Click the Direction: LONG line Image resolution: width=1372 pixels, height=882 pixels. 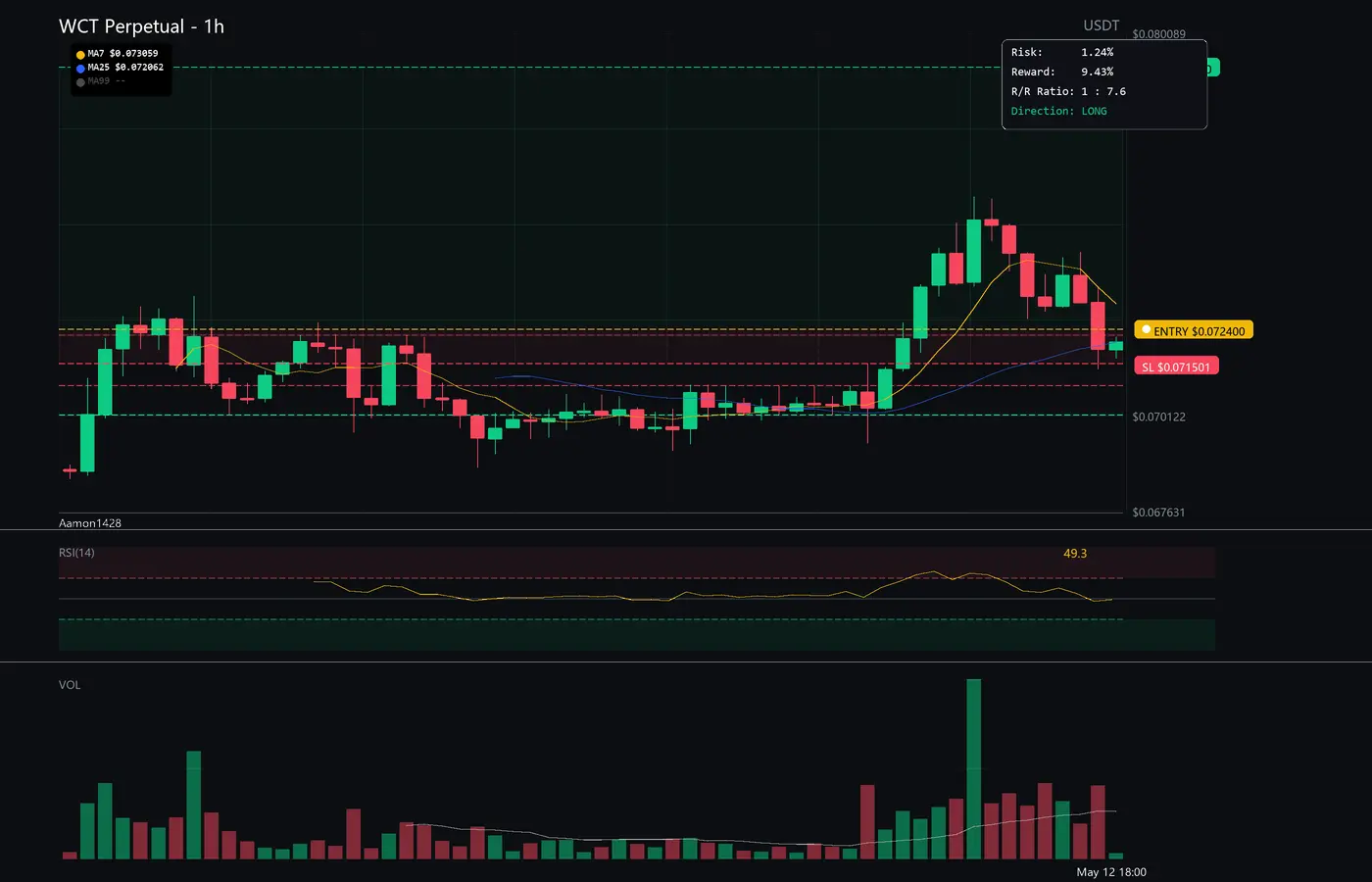click(x=1059, y=111)
